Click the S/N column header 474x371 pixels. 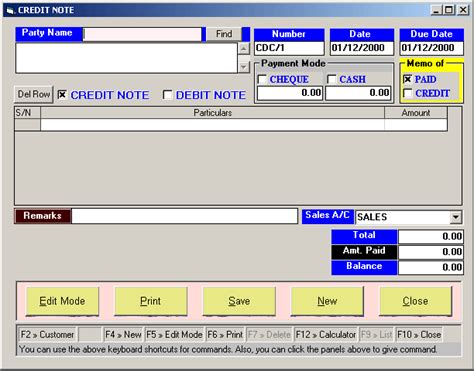click(x=28, y=113)
